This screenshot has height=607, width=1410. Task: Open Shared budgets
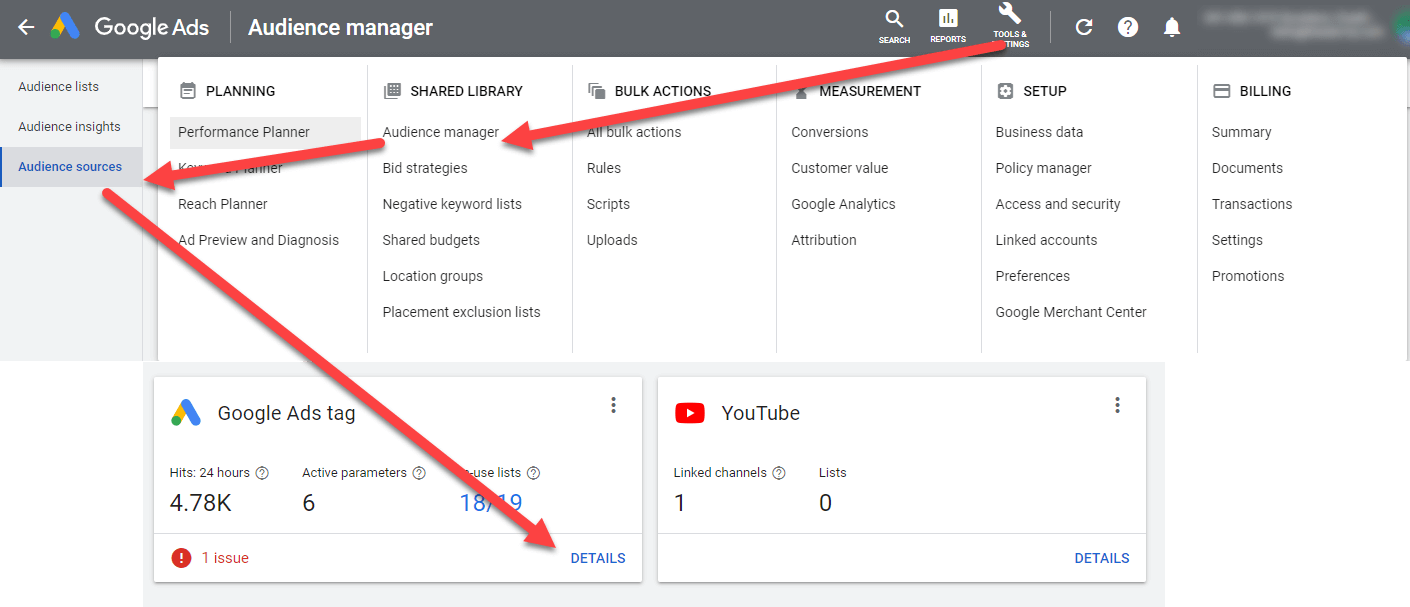(431, 240)
